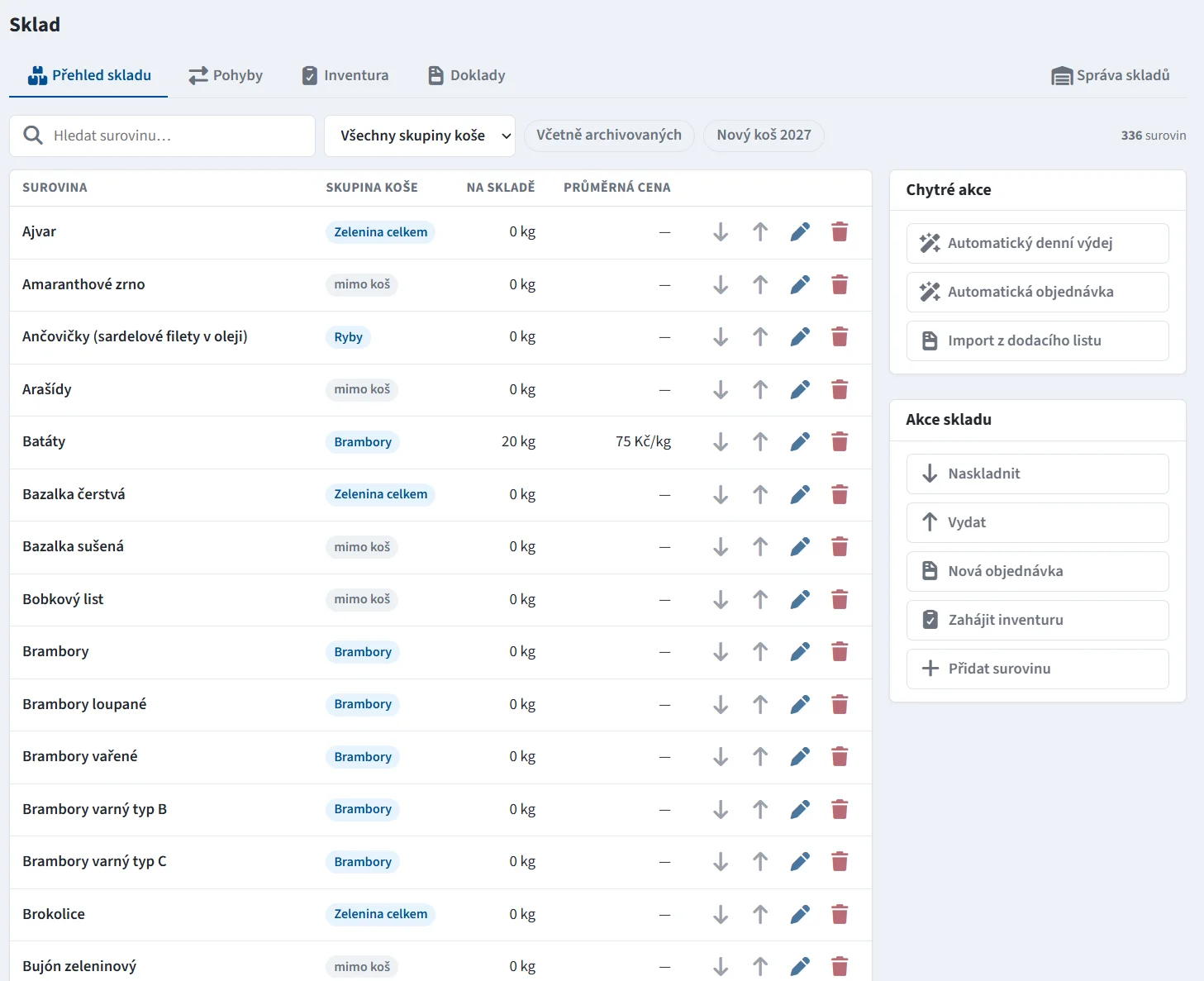Screen dimensions: 1204x981
Task: Edit Ančovičky using the pencil icon
Action: tap(800, 337)
